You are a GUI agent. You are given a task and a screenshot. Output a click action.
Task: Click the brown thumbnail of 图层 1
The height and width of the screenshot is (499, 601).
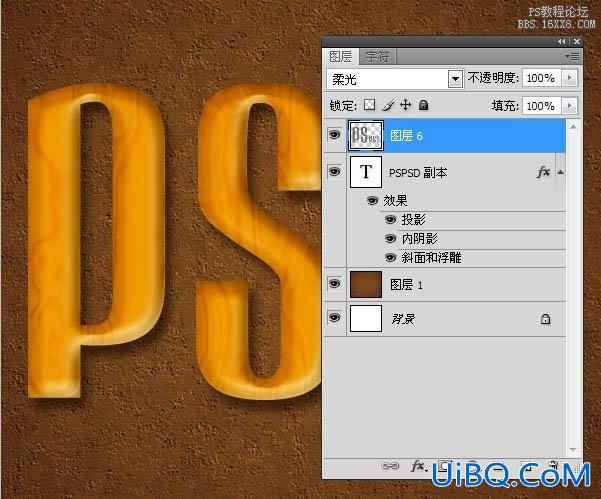coord(366,284)
